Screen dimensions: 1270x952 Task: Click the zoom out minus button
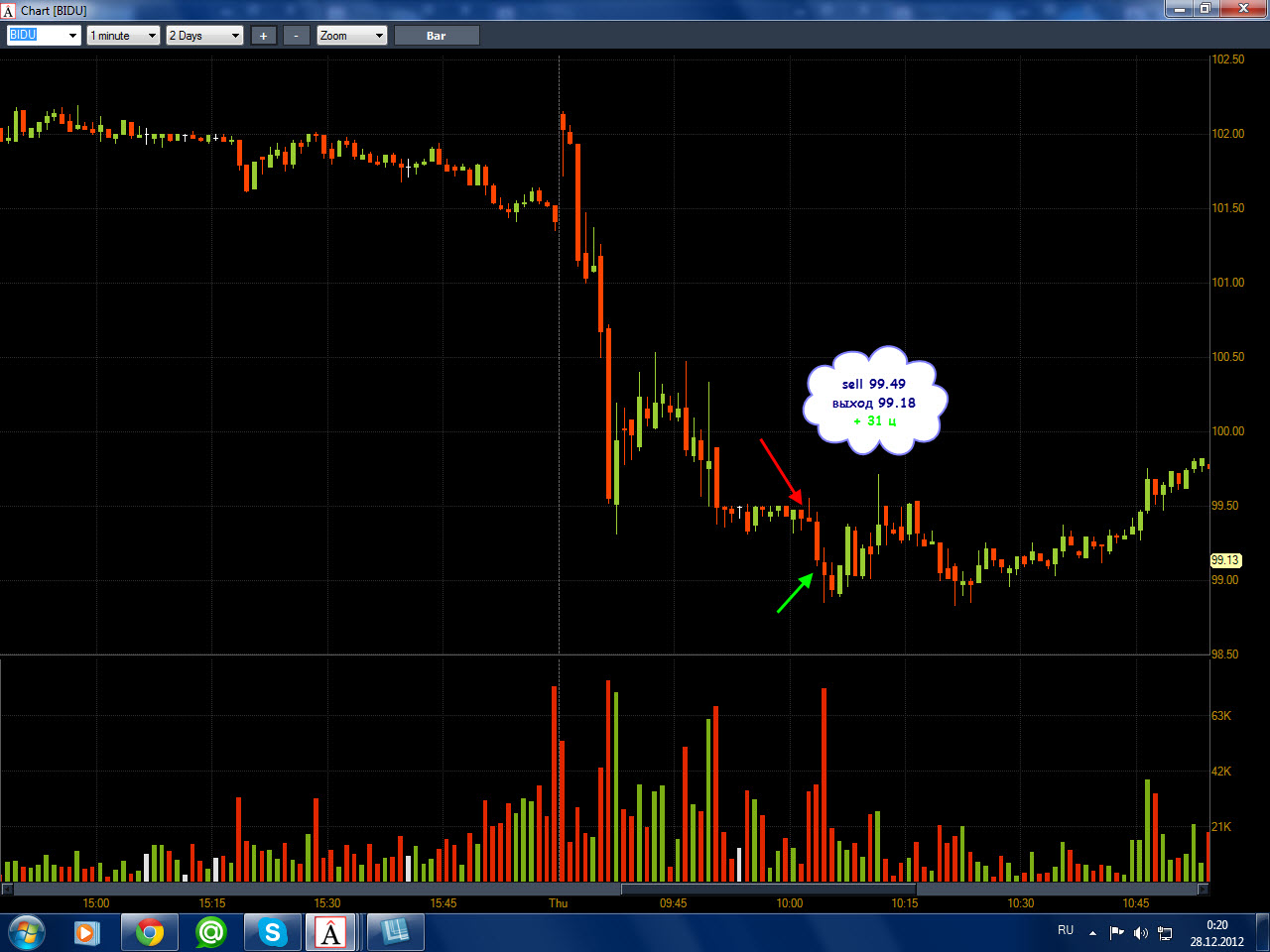tap(296, 36)
